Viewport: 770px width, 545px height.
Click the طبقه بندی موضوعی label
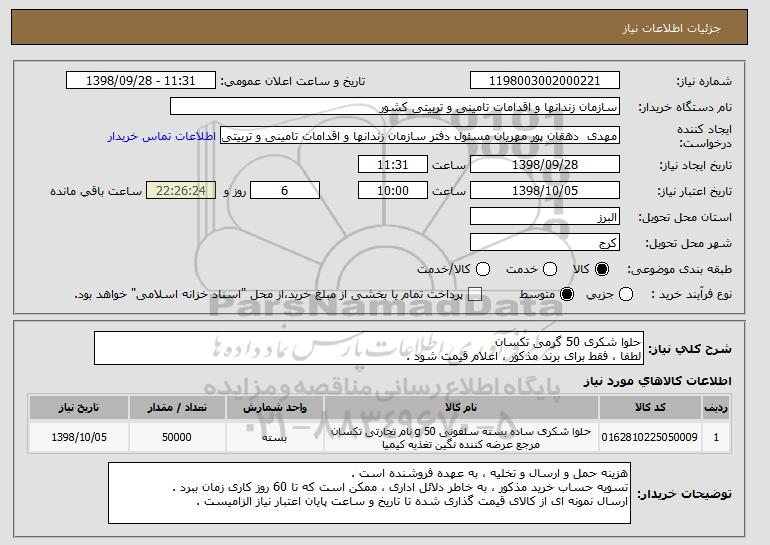(679, 269)
